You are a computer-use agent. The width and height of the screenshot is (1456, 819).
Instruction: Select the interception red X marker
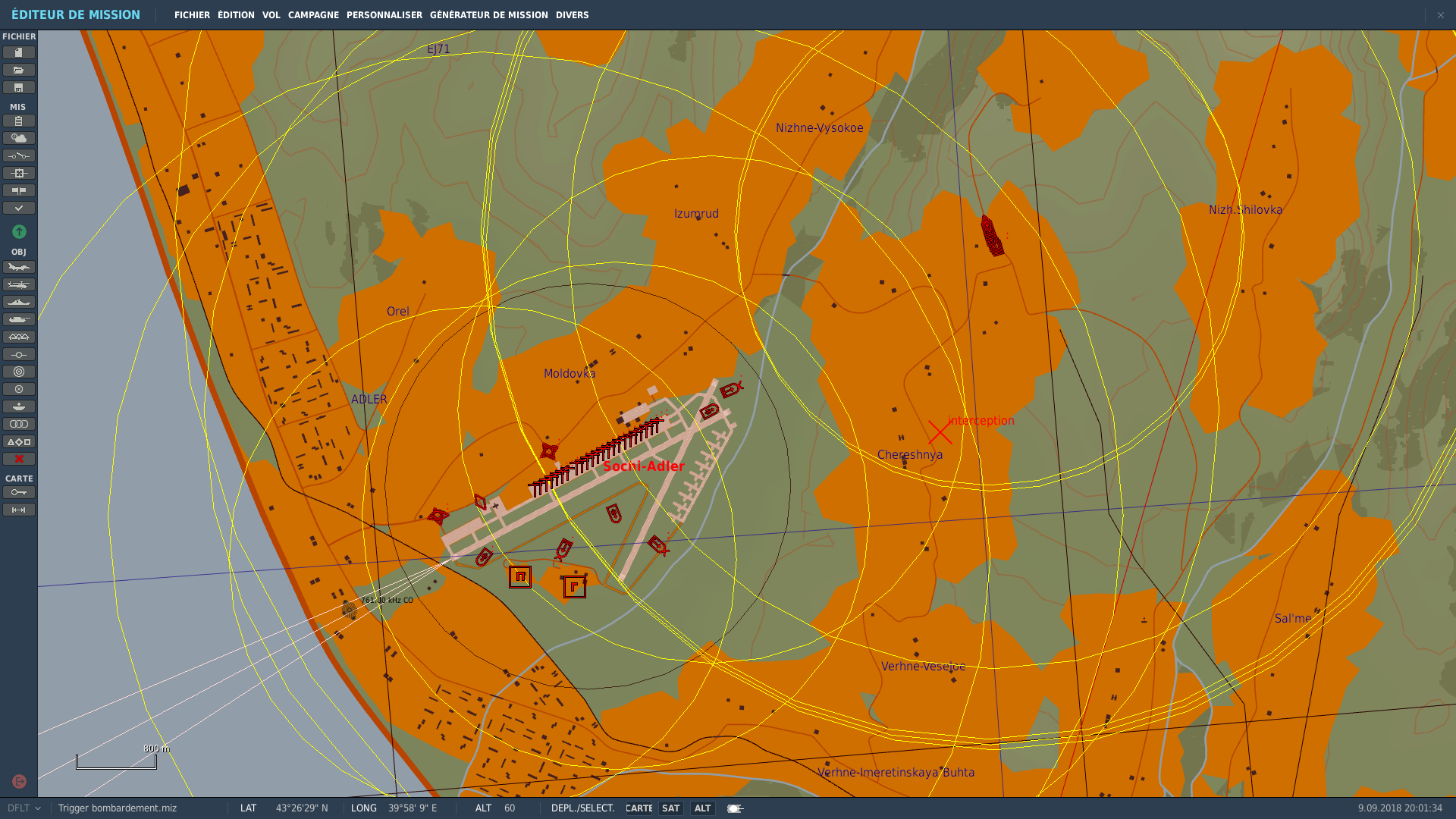[940, 433]
